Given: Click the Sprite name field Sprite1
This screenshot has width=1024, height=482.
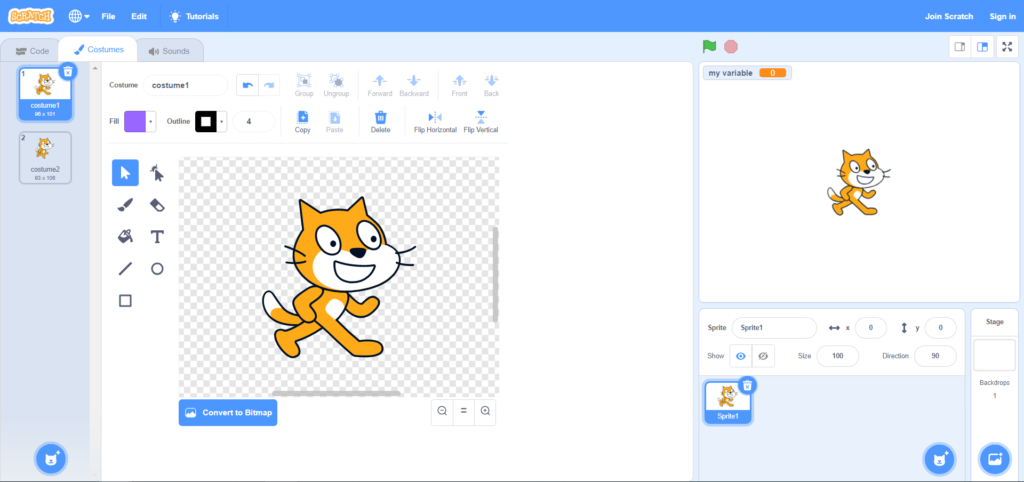Looking at the screenshot, I should 774,328.
